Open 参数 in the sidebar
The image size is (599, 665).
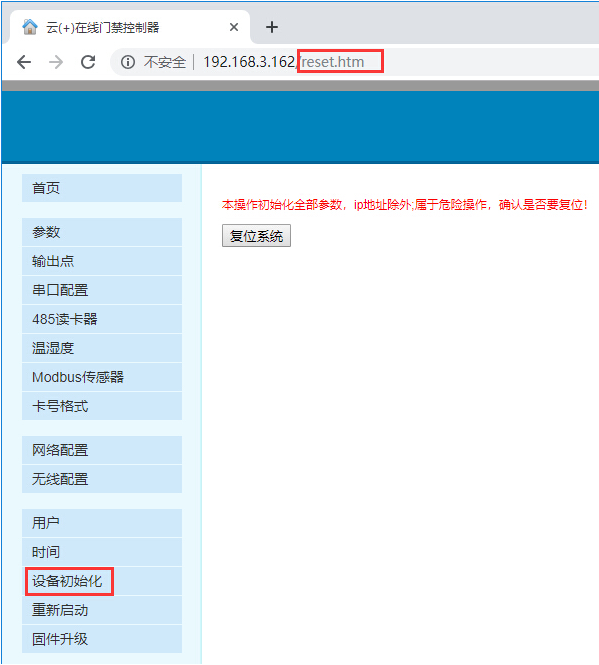102,232
